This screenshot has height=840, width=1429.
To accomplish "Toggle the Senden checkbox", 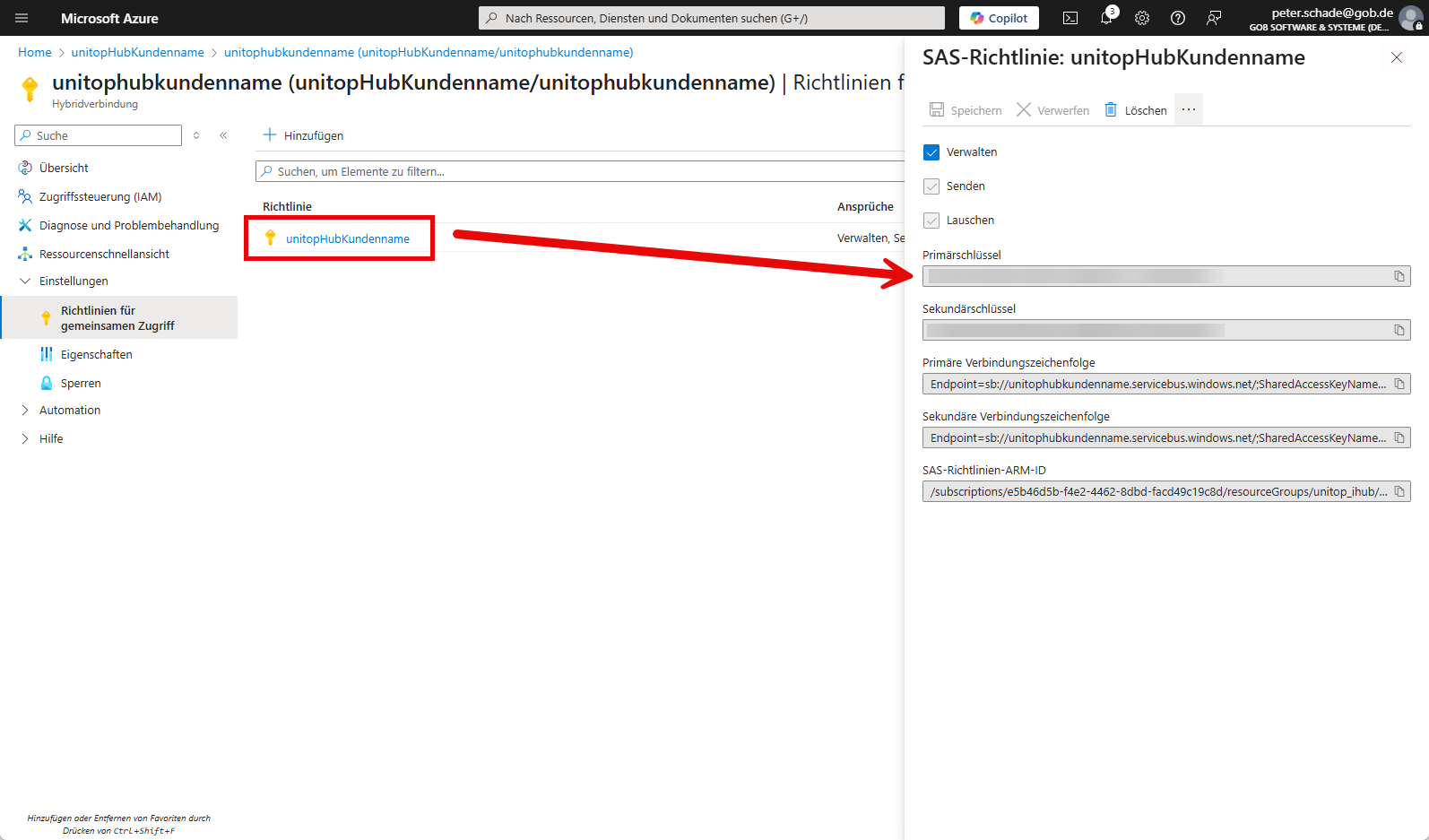I will (x=931, y=186).
